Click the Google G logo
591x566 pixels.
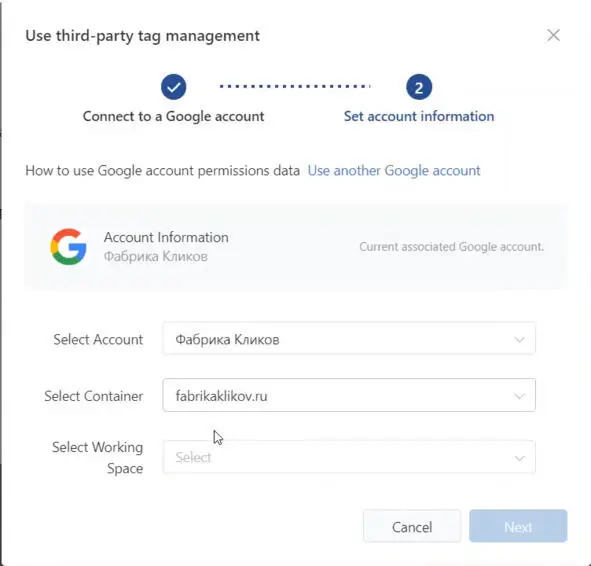(68, 246)
